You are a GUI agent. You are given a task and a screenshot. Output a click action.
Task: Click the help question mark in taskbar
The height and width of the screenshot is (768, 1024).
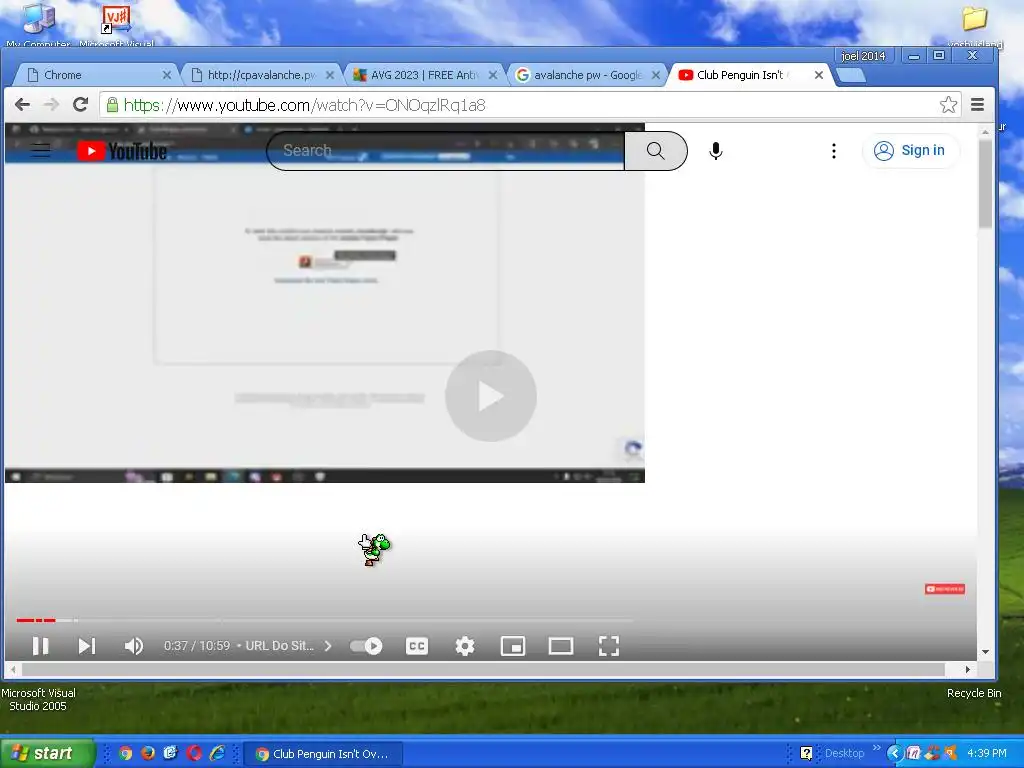(x=806, y=753)
